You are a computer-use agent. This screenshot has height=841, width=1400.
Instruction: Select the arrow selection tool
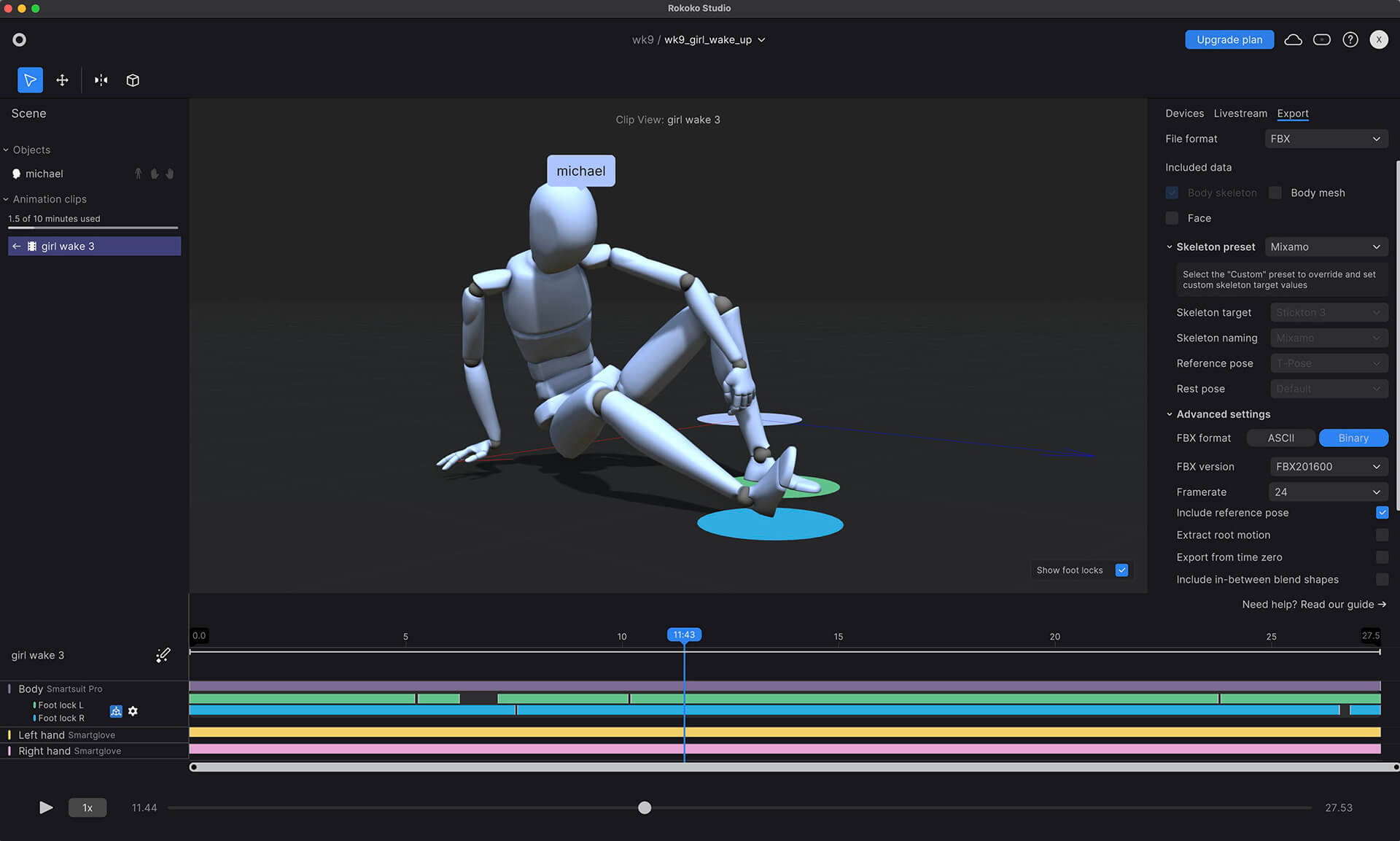[30, 80]
